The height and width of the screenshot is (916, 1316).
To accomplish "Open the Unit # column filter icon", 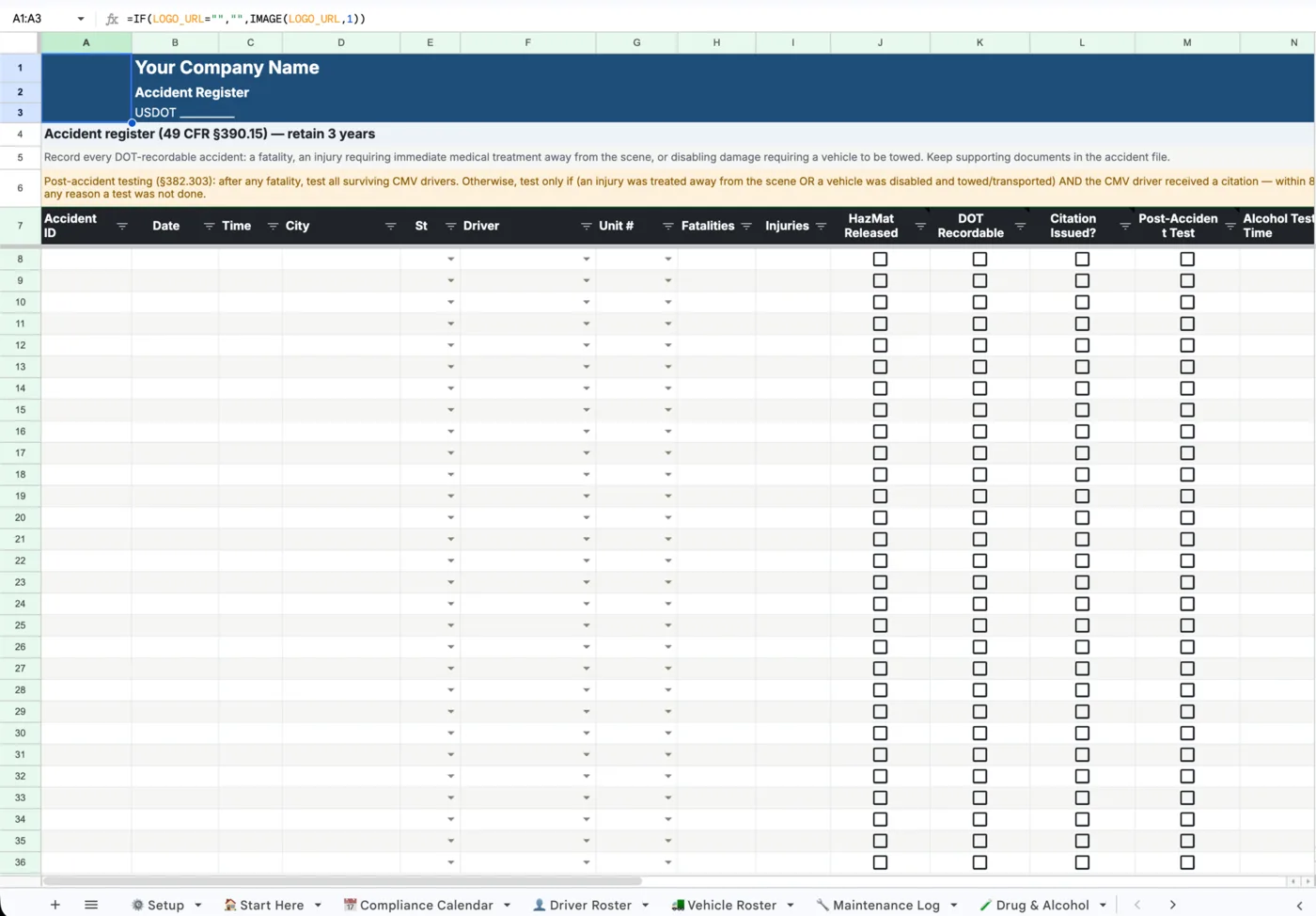I will [x=667, y=226].
